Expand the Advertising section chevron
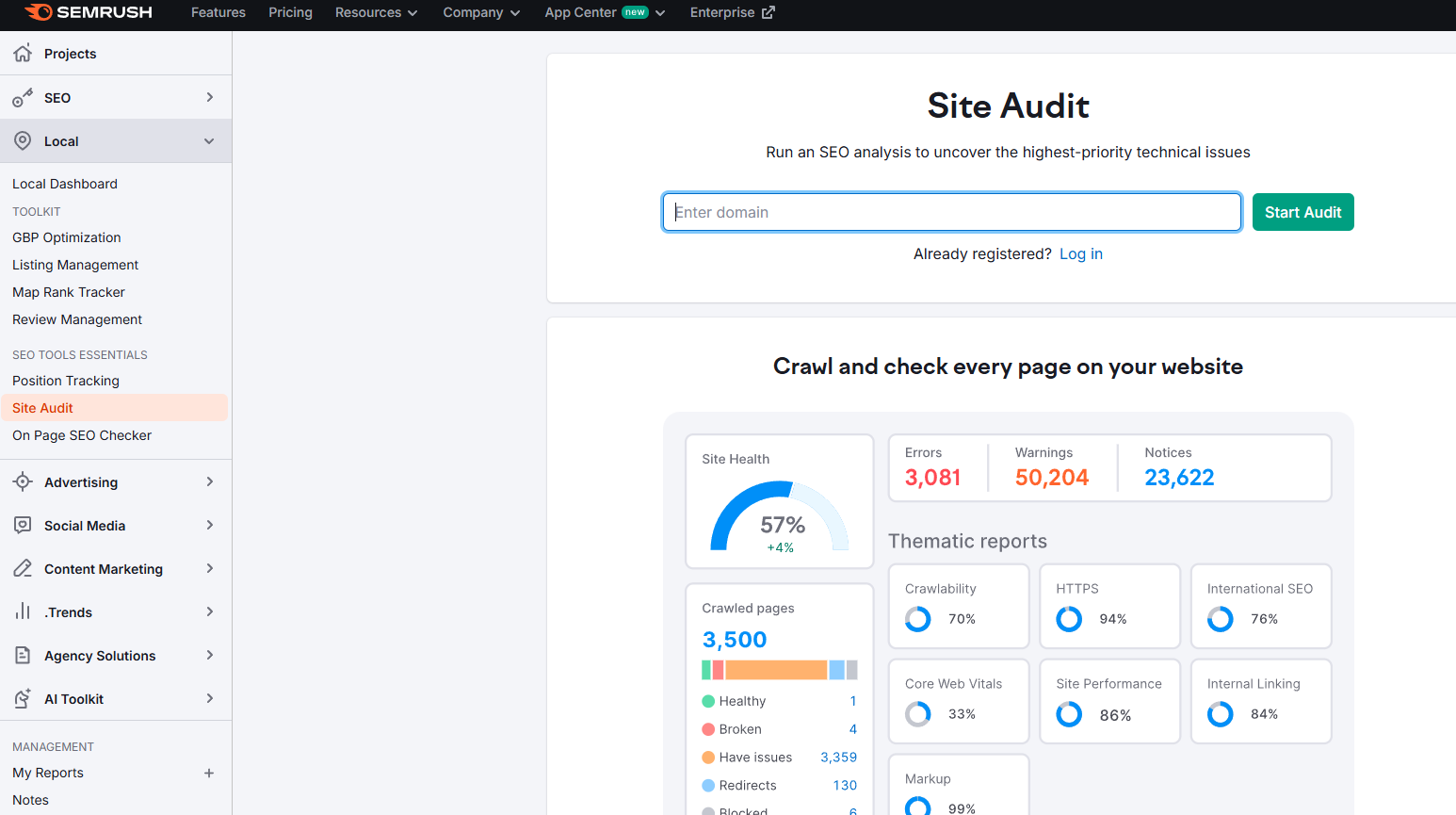Viewport: 1456px width, 815px height. (x=209, y=481)
